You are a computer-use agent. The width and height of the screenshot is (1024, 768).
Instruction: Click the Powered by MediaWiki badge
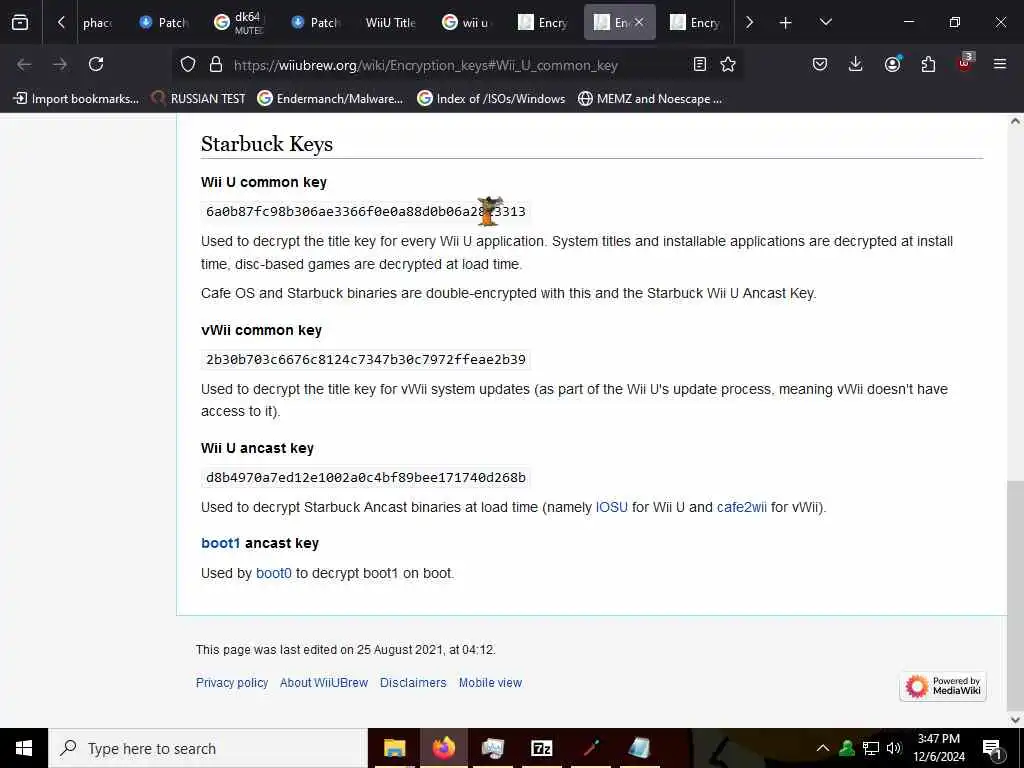pyautogui.click(x=943, y=686)
